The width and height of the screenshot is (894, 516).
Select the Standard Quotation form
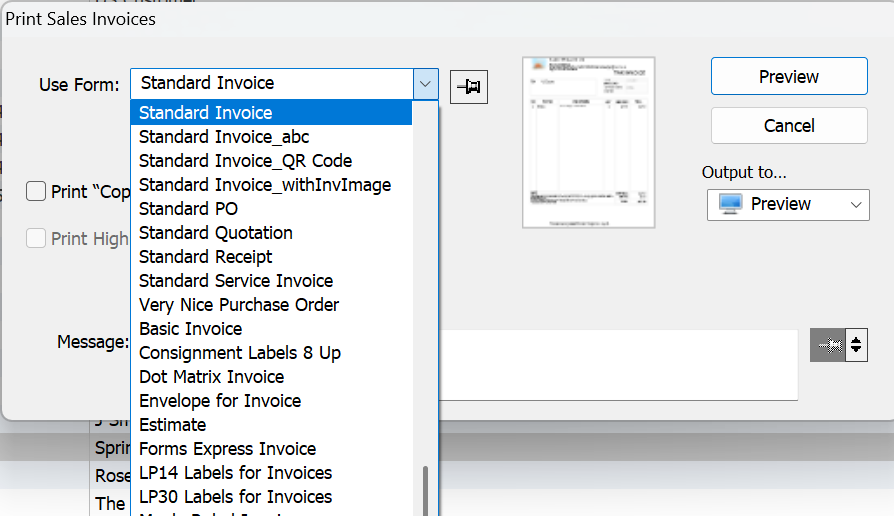coord(271,233)
